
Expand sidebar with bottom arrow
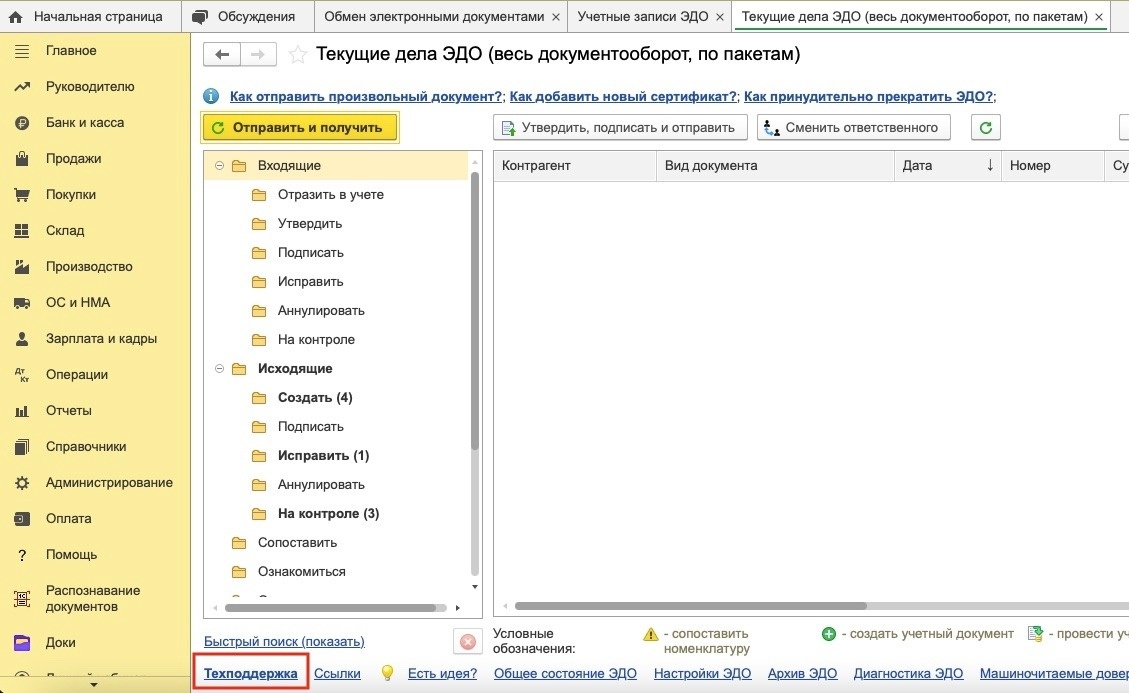[94, 685]
